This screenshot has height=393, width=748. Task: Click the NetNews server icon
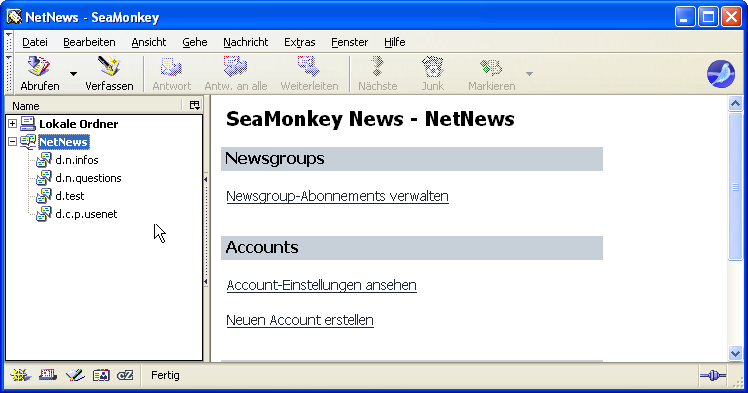tap(28, 142)
